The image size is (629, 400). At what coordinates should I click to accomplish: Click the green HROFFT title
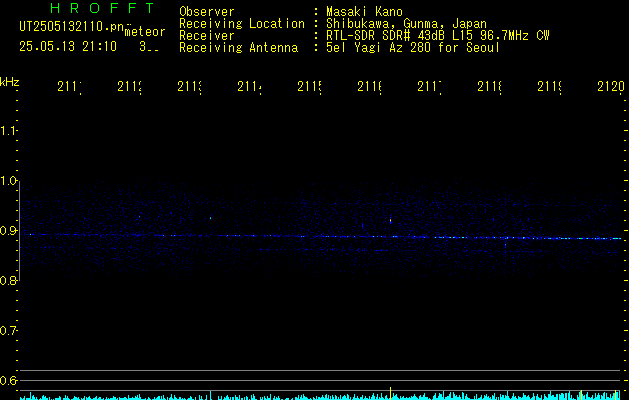pyautogui.click(x=103, y=8)
